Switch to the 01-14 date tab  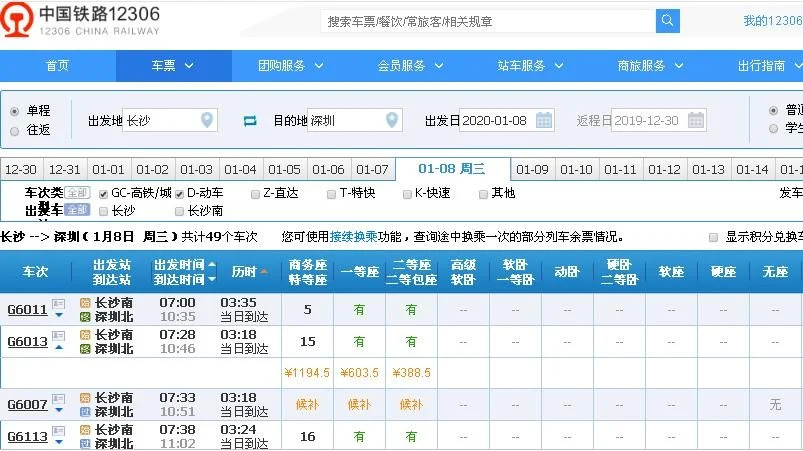pos(752,169)
